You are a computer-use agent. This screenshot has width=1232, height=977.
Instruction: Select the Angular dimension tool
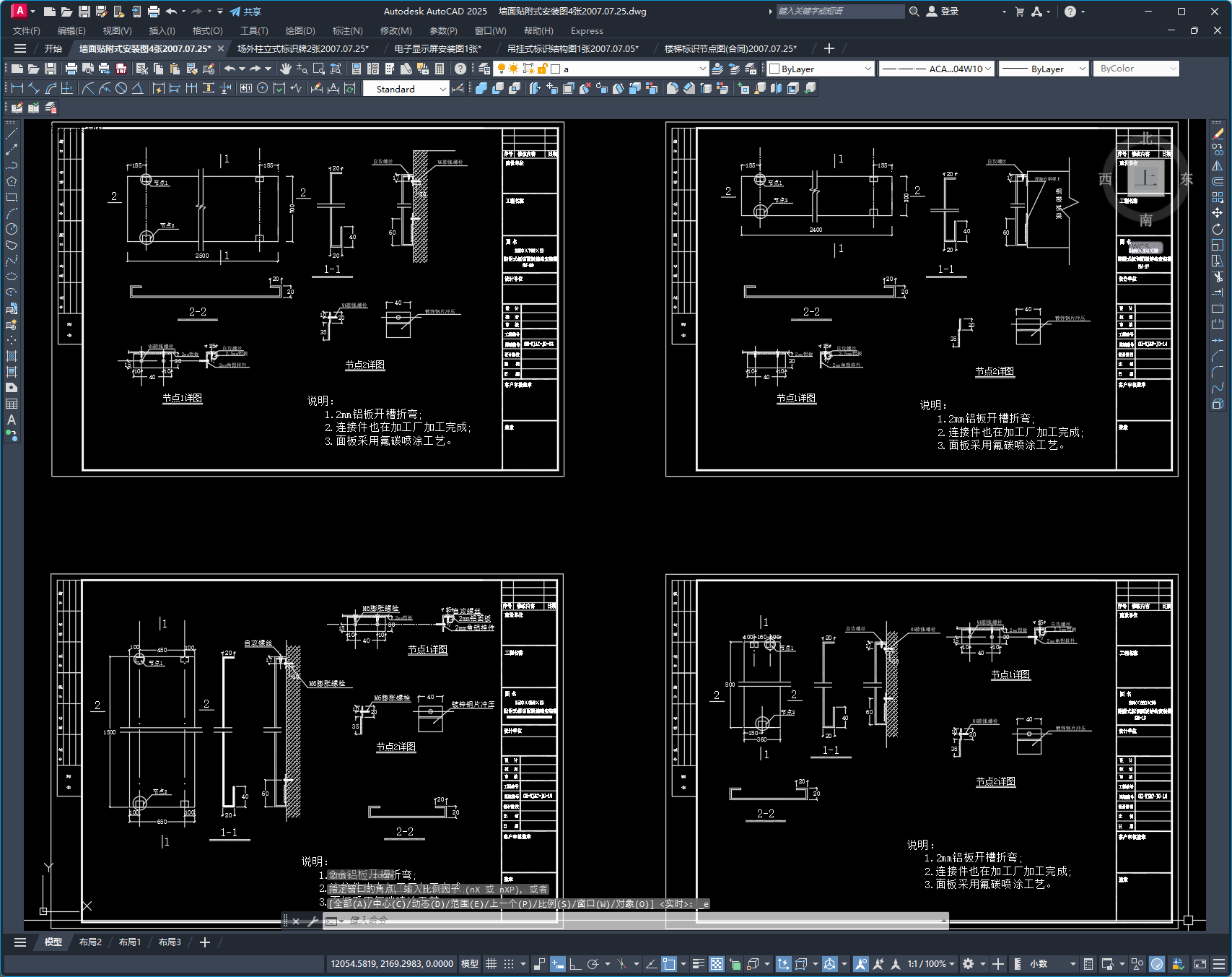tap(138, 88)
